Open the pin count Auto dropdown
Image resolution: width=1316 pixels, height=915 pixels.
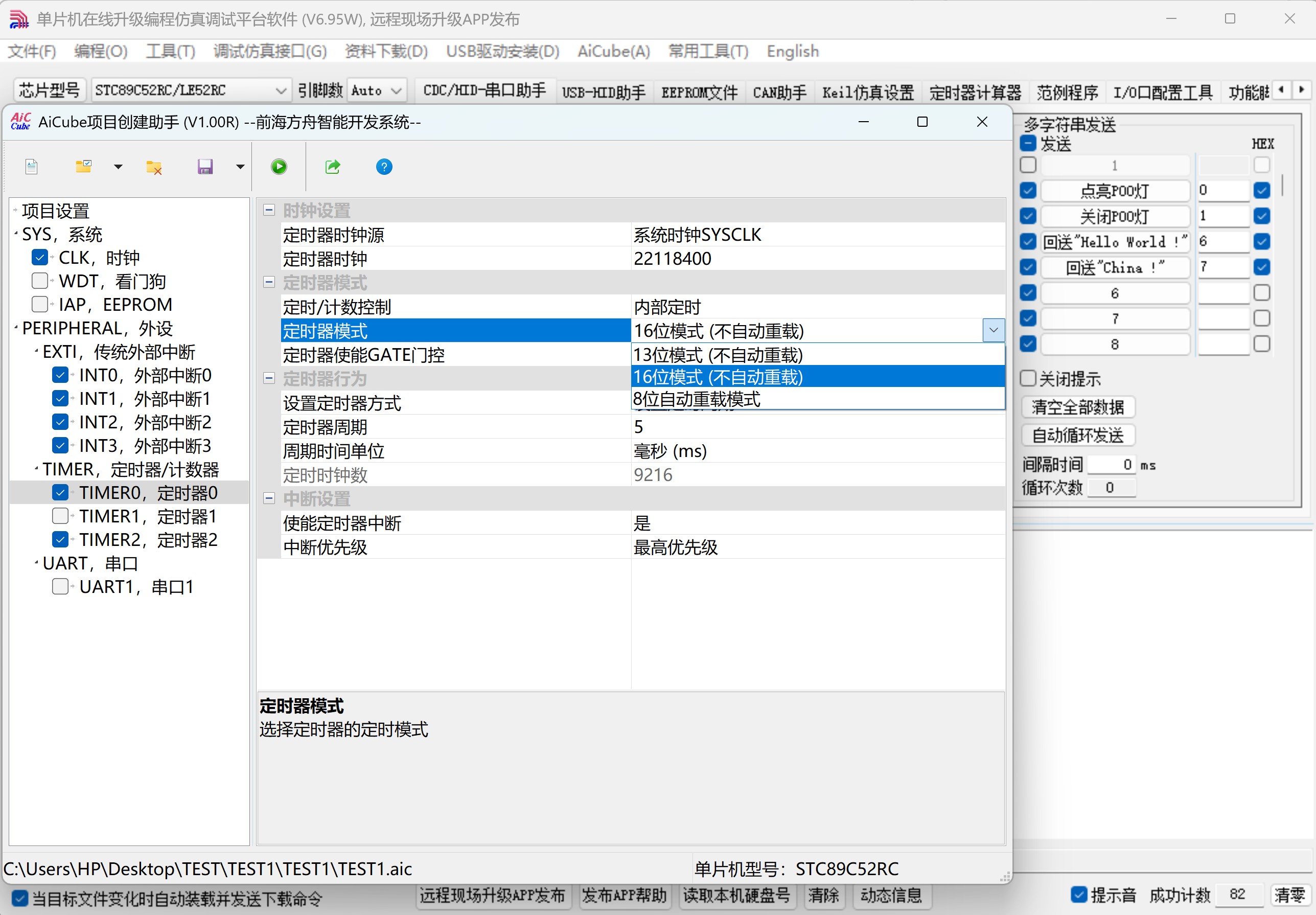pos(377,90)
